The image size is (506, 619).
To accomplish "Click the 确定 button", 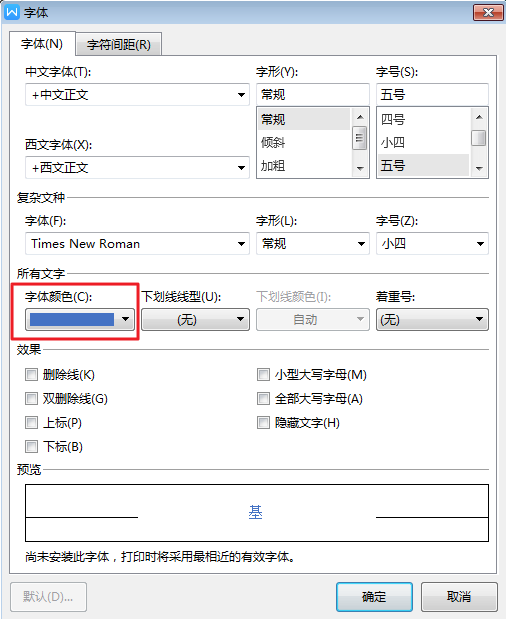I will coord(374,596).
